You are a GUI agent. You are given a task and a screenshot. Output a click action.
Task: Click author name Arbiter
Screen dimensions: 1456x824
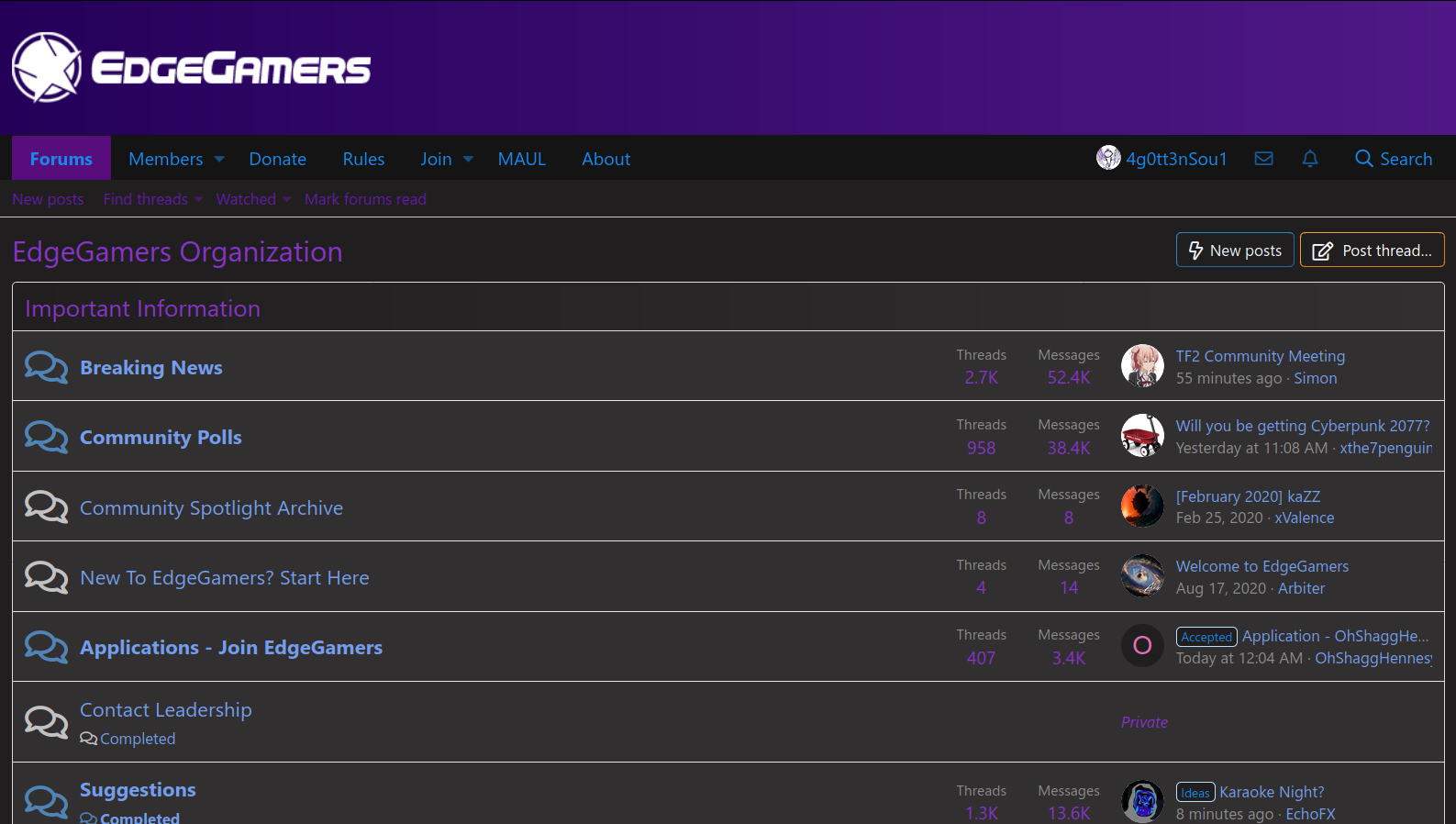click(x=1301, y=588)
